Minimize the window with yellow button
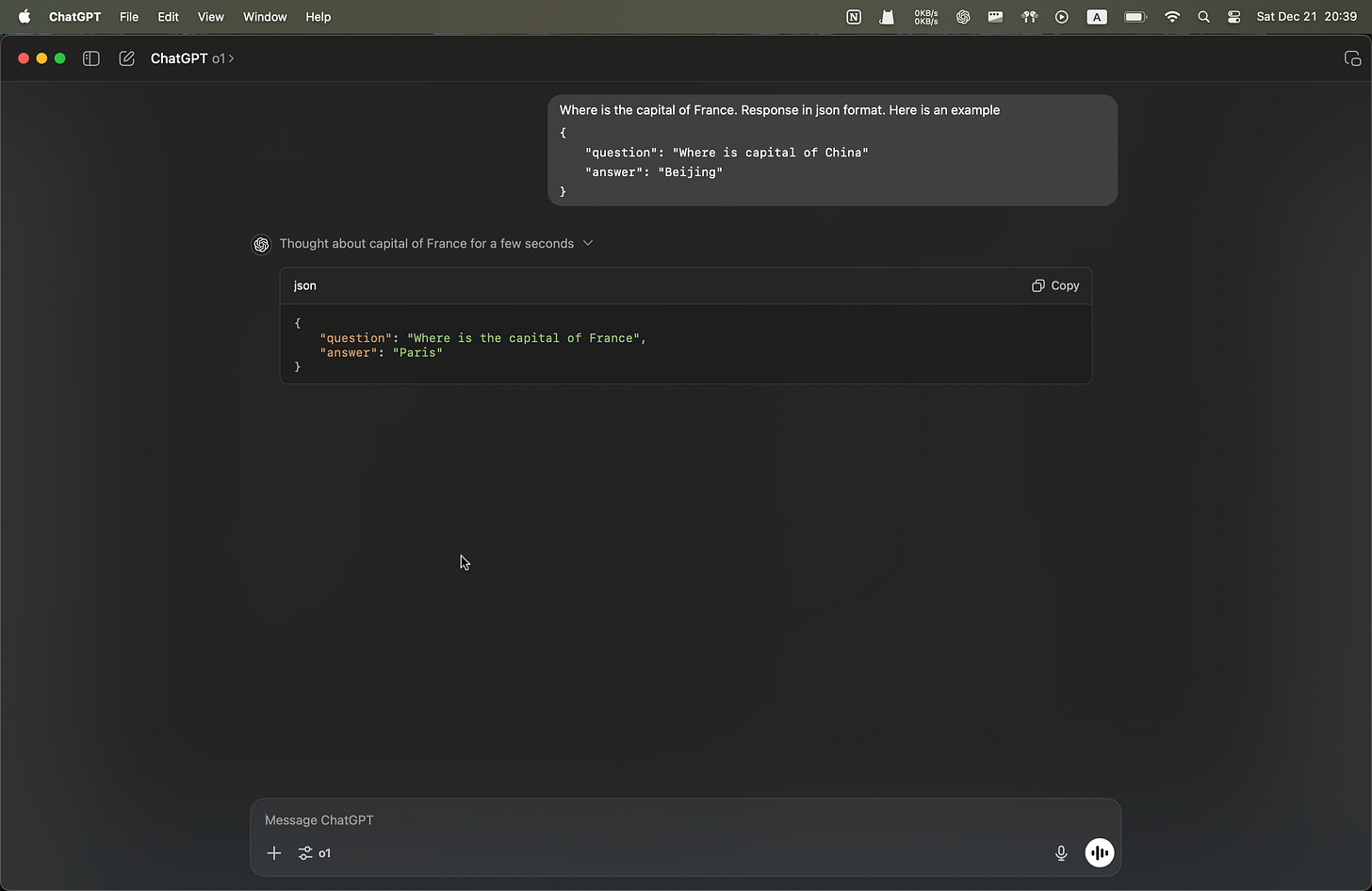1372x891 pixels. tap(41, 58)
